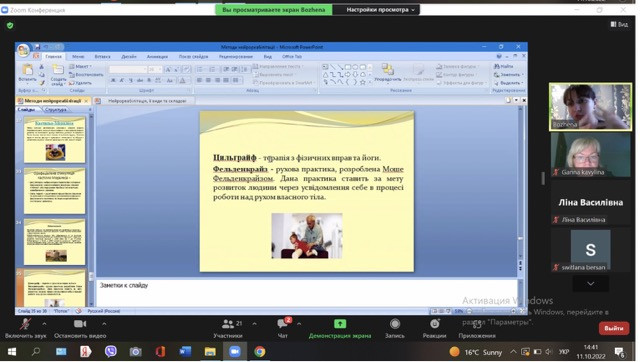Open the Реакции reactions menu
Screen dimensions: 640x362
click(434, 328)
